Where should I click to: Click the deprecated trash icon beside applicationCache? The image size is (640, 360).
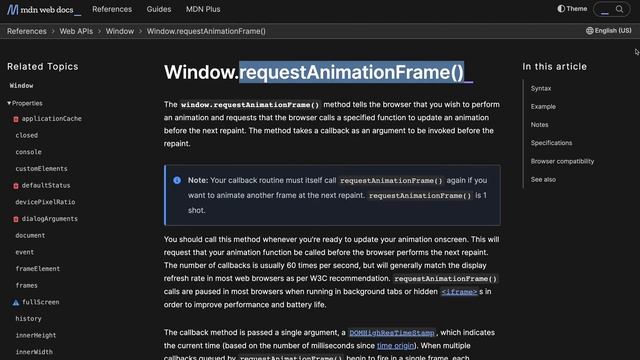(x=16, y=119)
